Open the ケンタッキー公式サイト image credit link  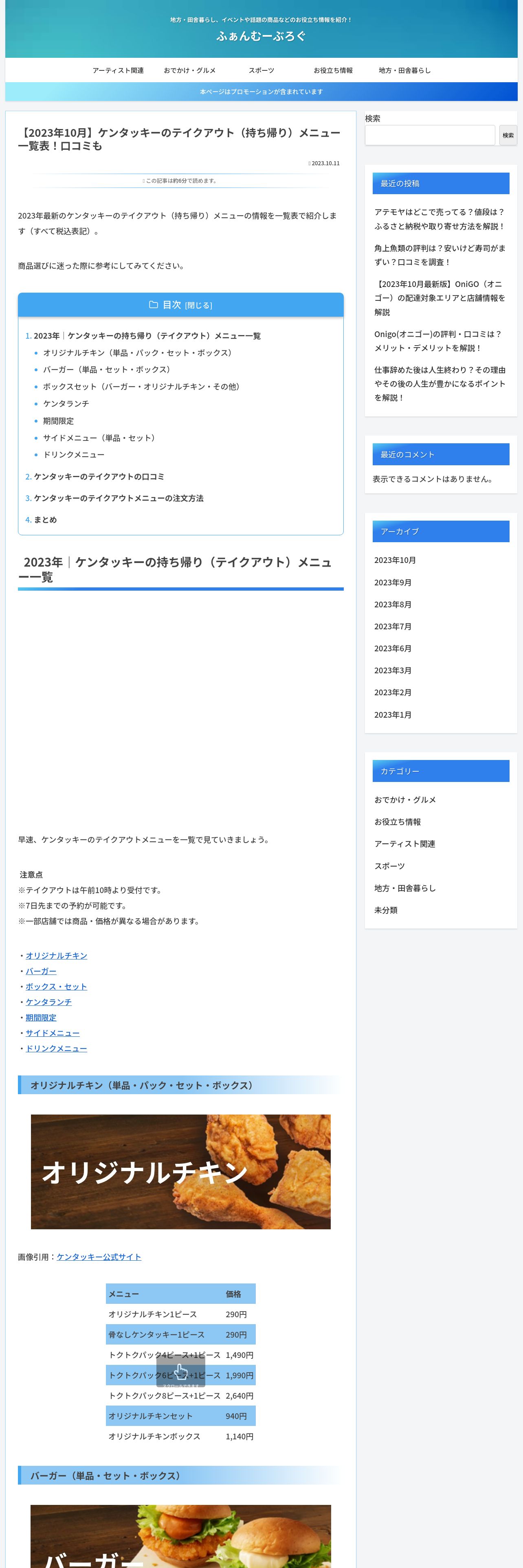pos(99,1257)
